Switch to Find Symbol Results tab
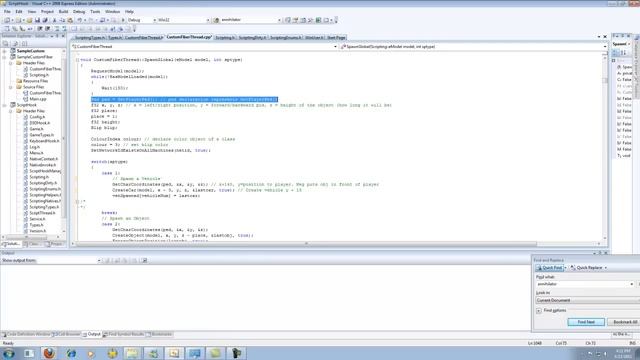The width and height of the screenshot is (640, 360). coord(124,334)
